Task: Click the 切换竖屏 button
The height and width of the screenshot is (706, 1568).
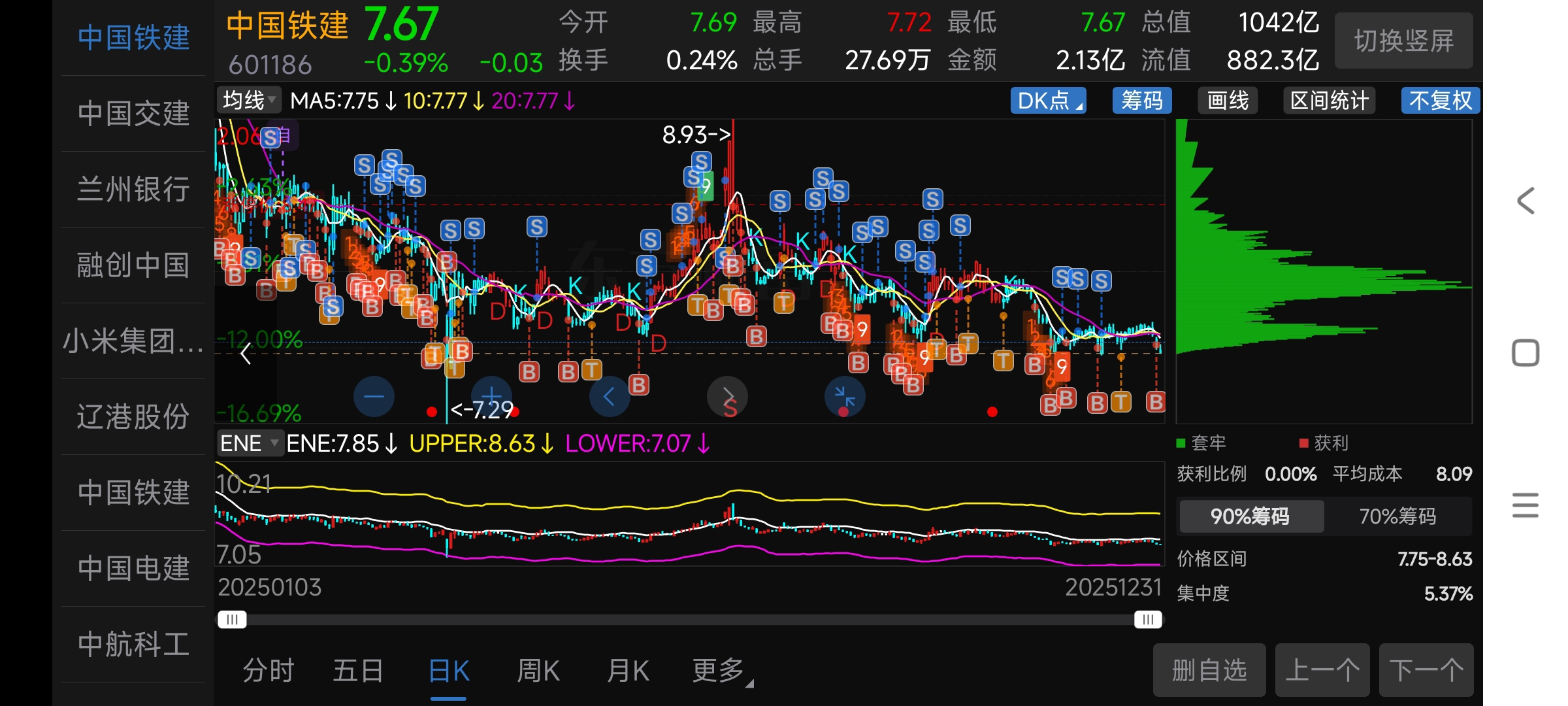Action: [x=1403, y=41]
